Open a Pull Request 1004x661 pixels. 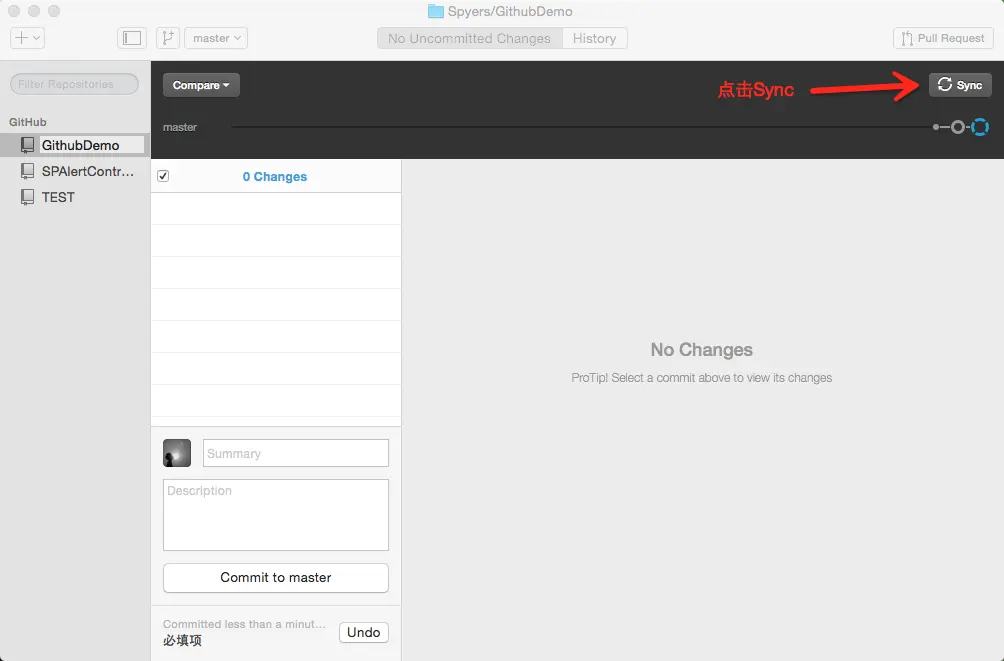click(x=943, y=38)
